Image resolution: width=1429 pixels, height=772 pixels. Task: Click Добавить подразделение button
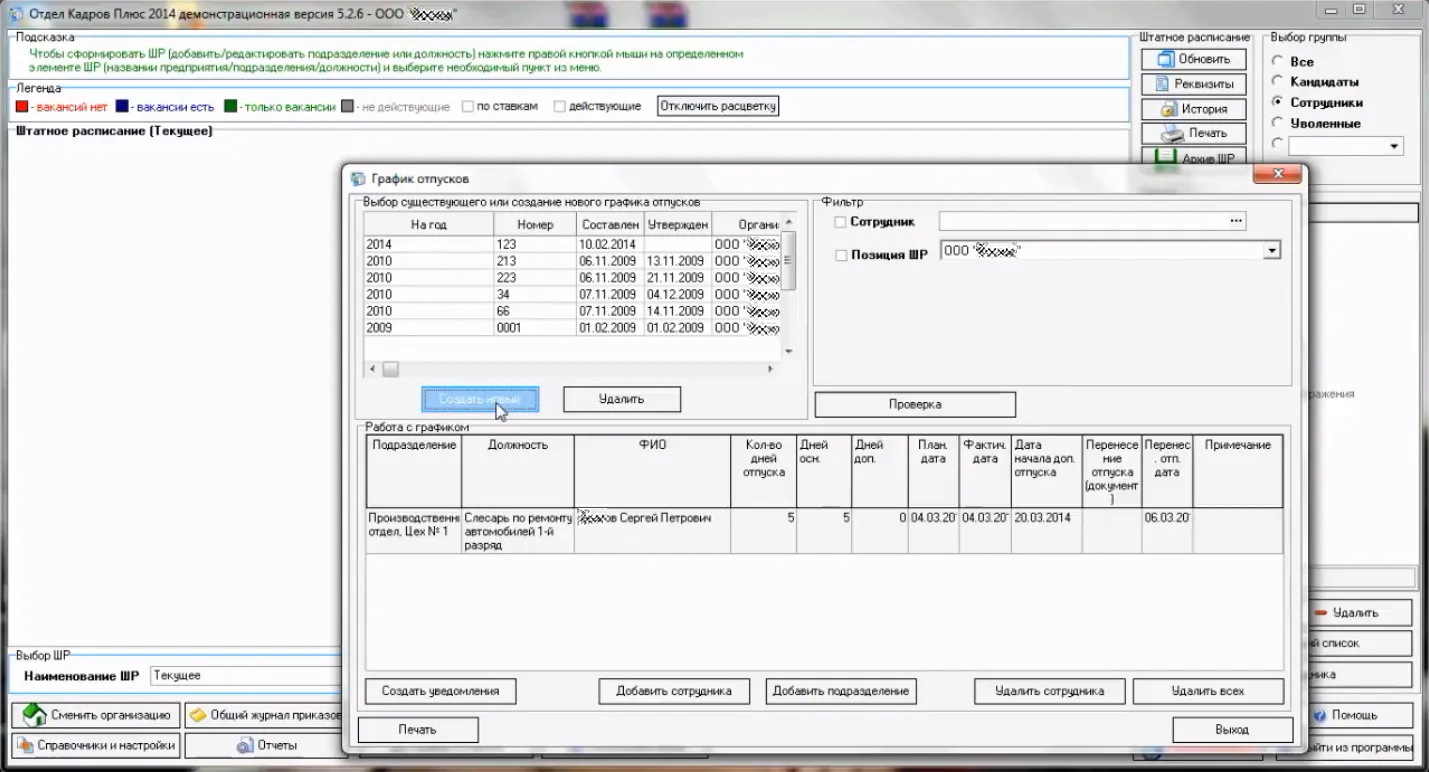[x=841, y=691]
